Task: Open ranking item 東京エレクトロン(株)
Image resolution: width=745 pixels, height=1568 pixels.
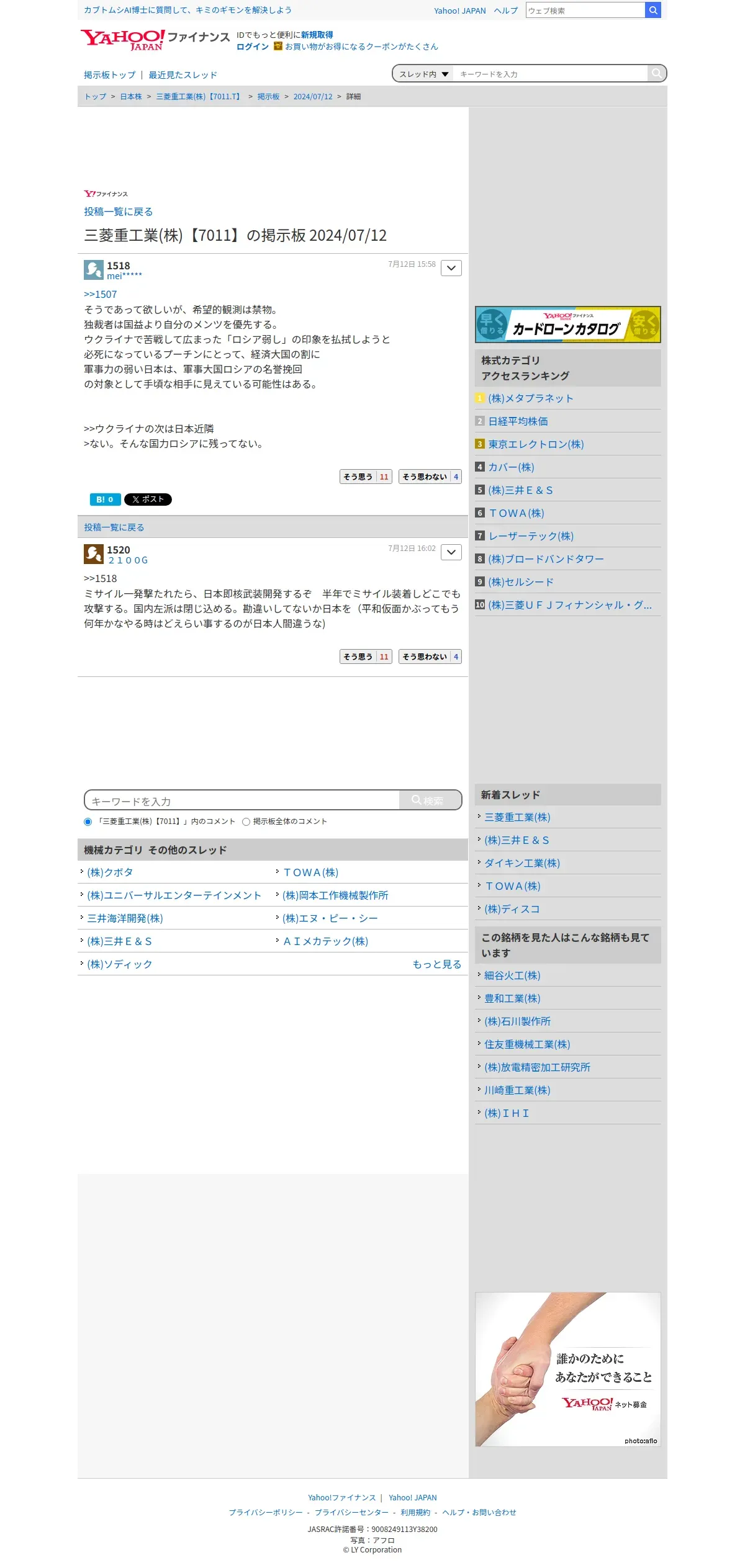Action: pos(536,444)
